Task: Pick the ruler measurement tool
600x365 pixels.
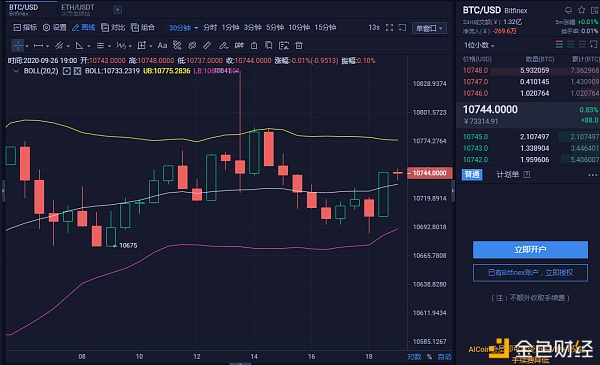Action: pos(207,46)
